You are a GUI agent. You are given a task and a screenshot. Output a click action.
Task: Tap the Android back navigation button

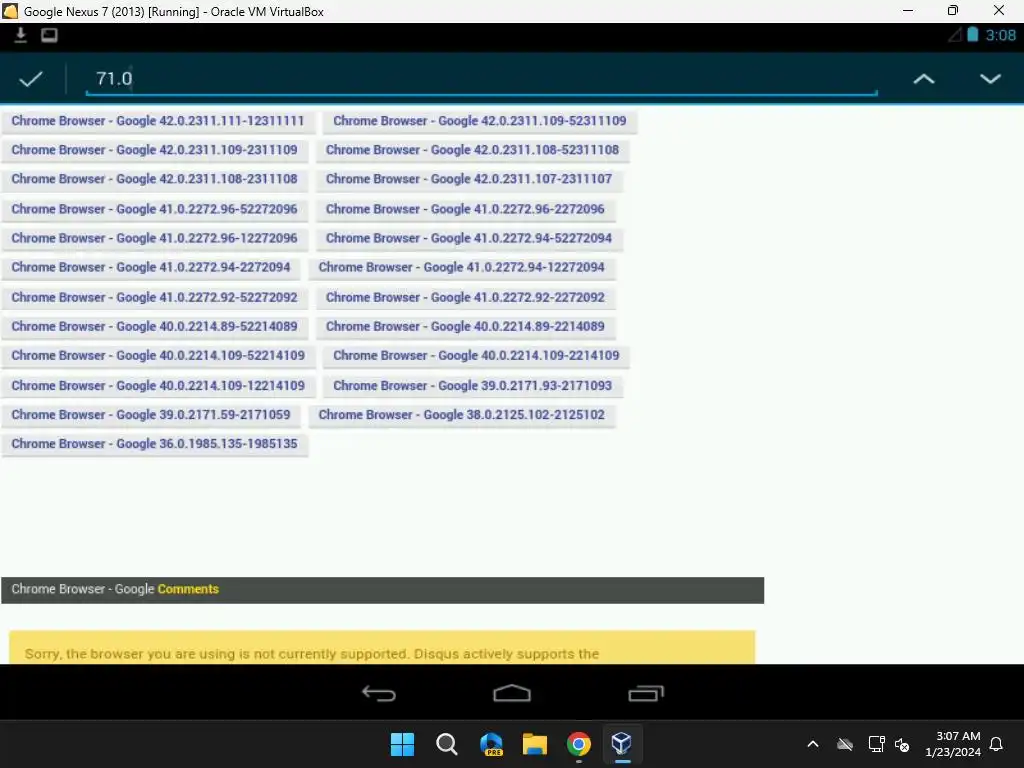(x=379, y=693)
